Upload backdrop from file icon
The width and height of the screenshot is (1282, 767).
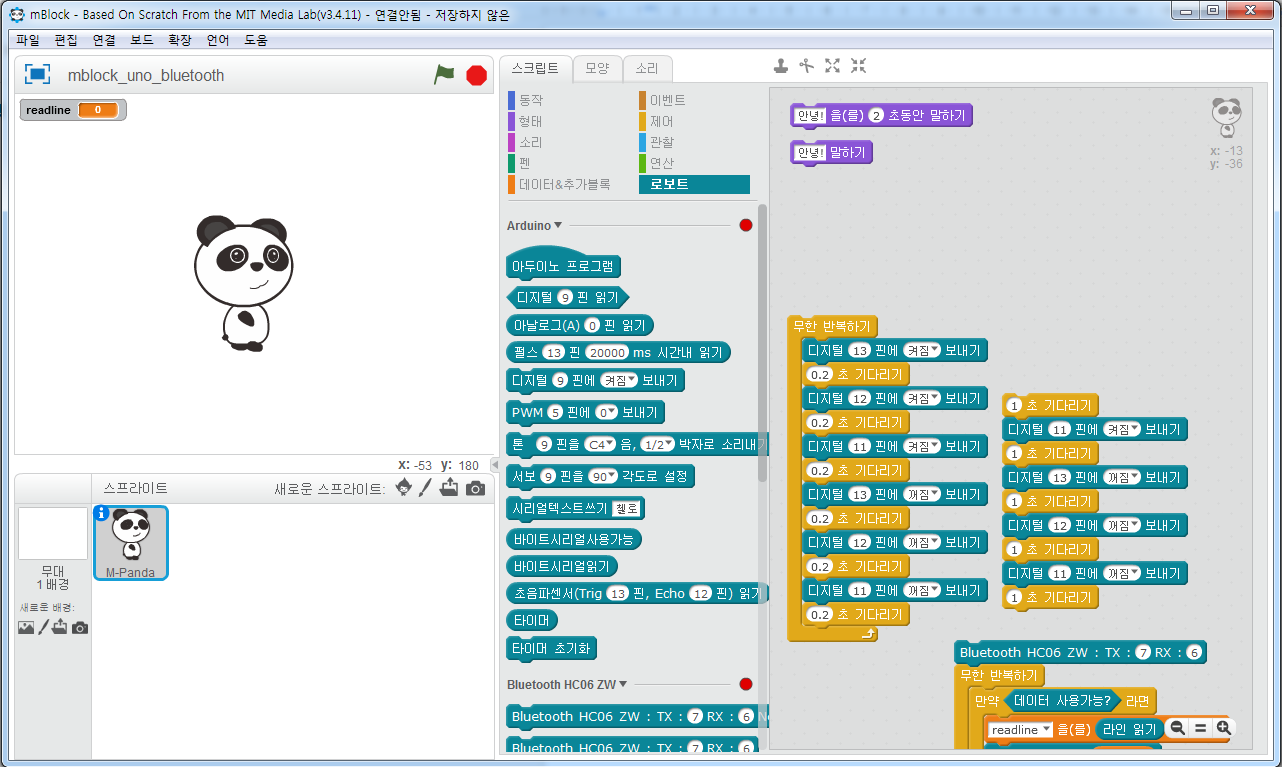click(60, 627)
